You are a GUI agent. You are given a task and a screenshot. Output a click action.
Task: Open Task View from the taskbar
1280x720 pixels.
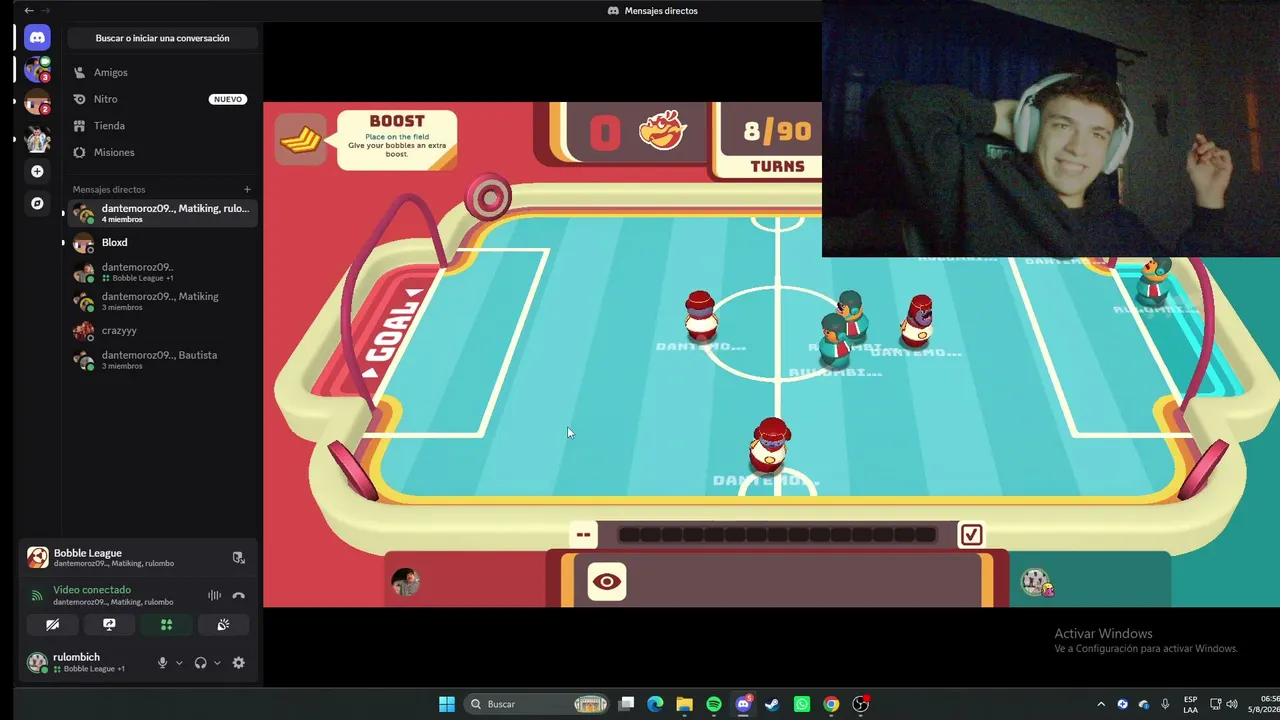[626, 704]
